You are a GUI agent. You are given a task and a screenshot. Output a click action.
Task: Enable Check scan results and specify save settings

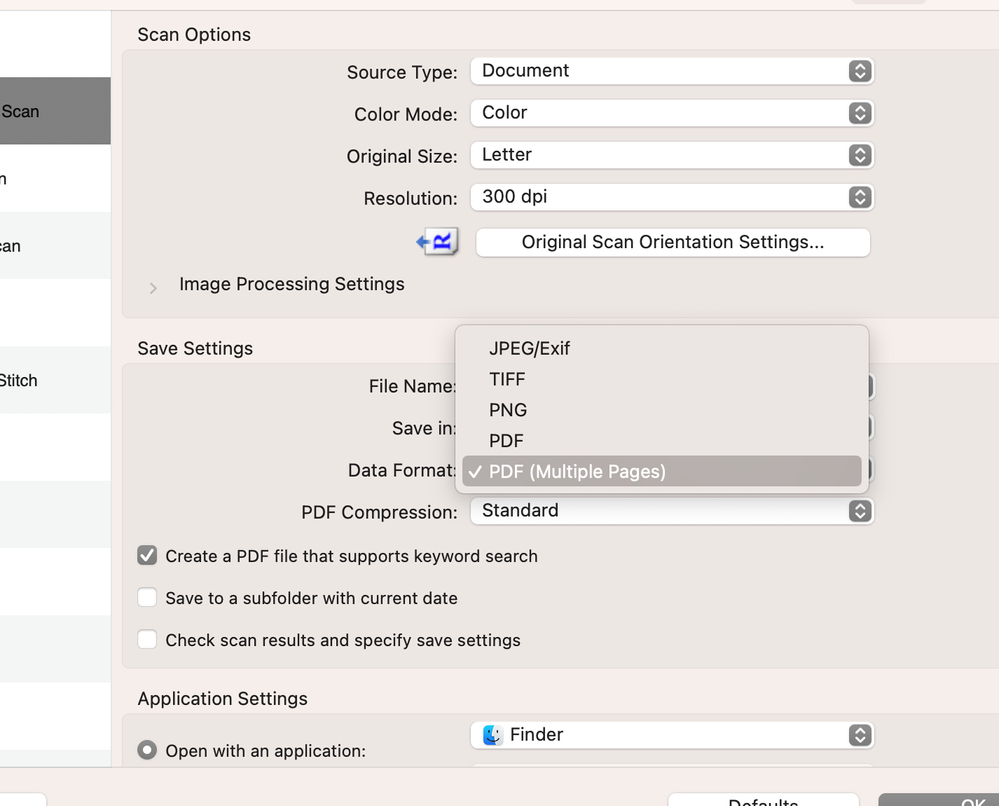tap(148, 640)
